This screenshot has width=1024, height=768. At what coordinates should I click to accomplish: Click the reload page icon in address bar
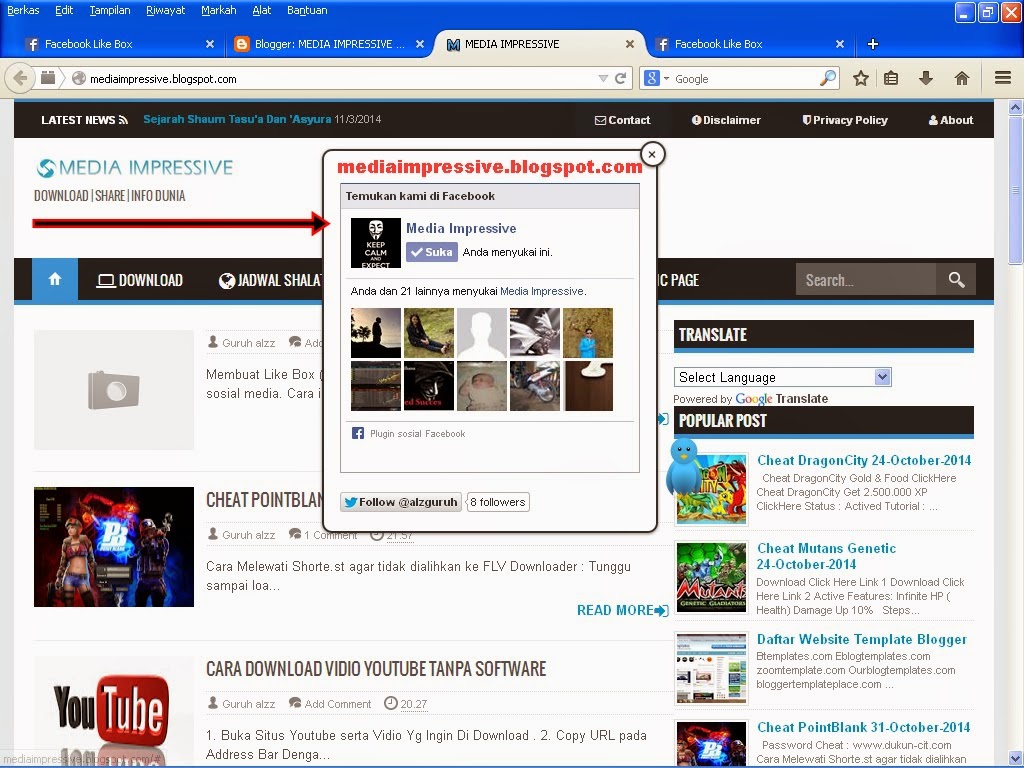pyautogui.click(x=620, y=78)
